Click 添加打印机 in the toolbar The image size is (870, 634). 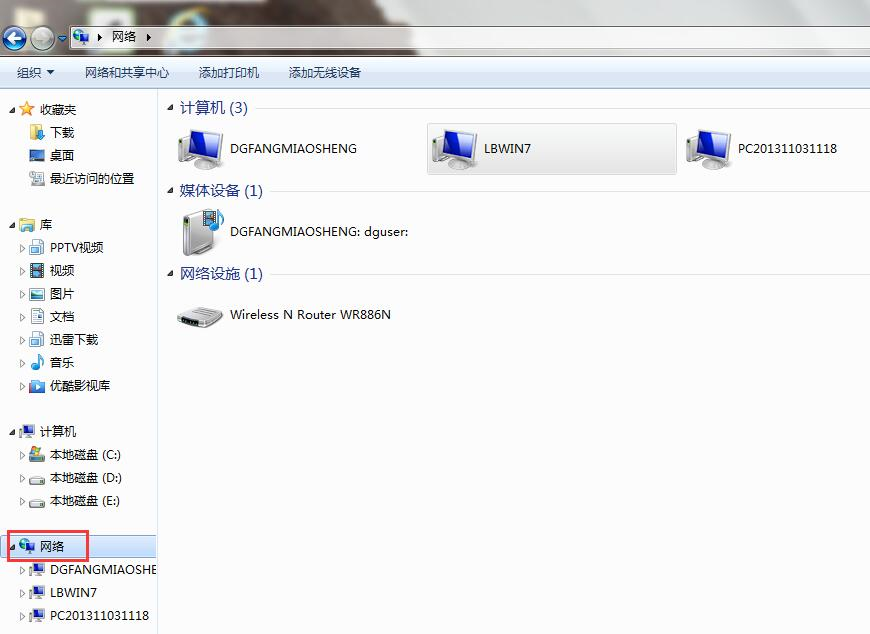click(x=229, y=73)
